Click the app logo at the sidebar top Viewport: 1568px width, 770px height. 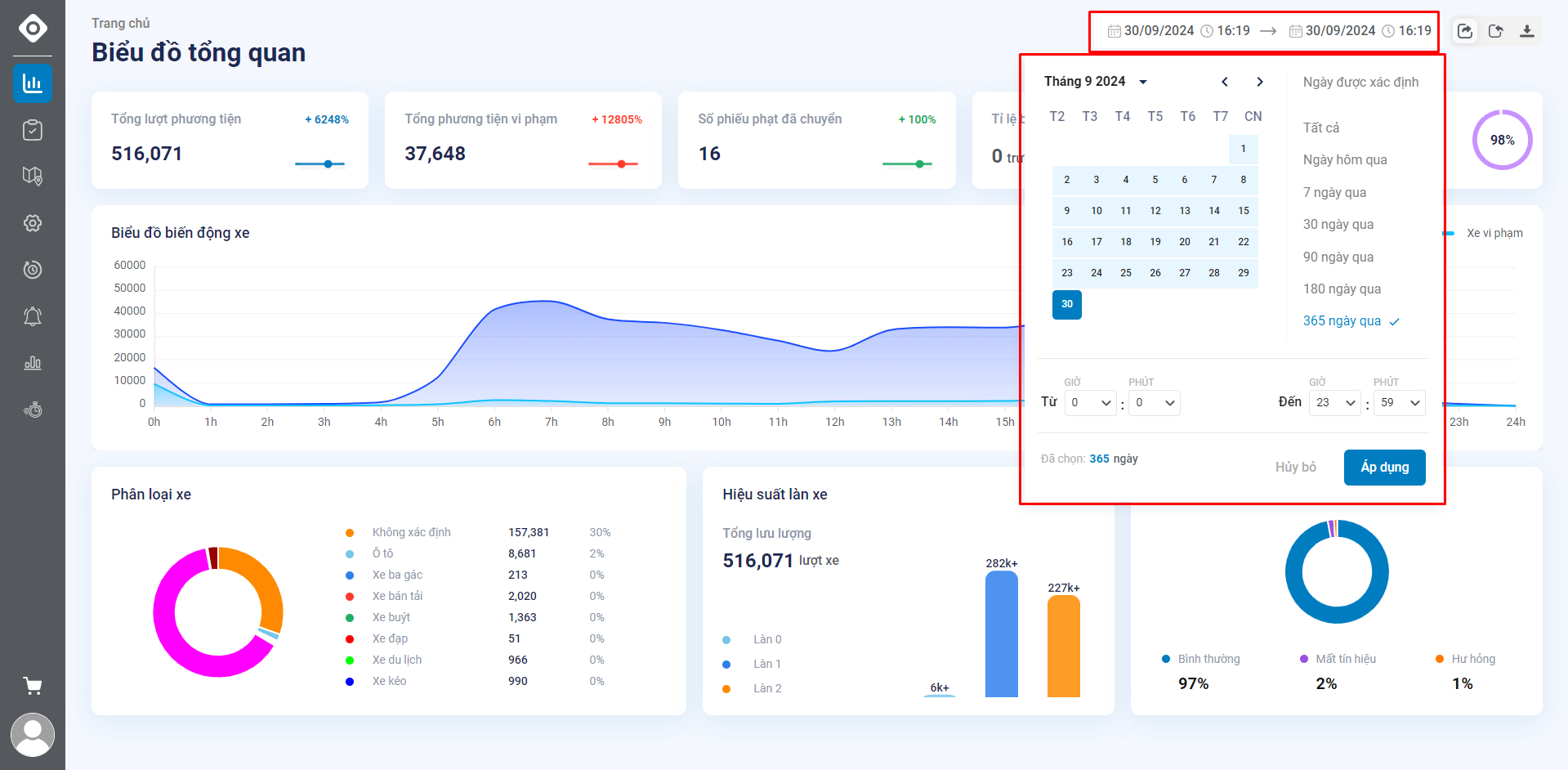pos(33,29)
